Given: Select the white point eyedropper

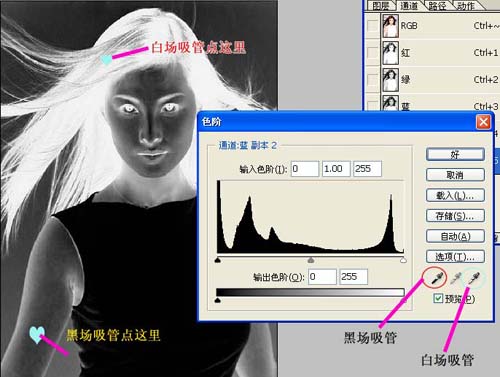Looking at the screenshot, I should point(473,278).
